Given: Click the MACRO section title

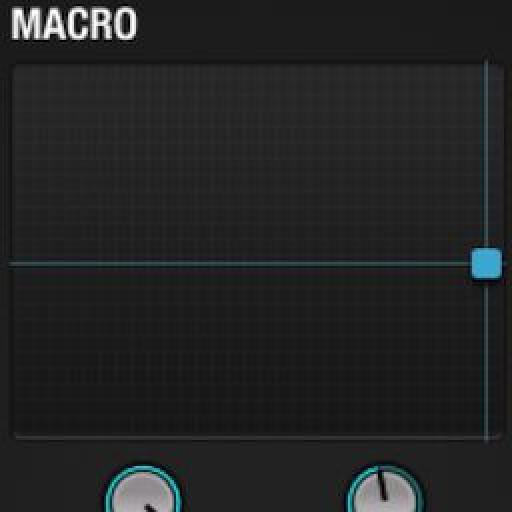Looking at the screenshot, I should click(74, 24).
